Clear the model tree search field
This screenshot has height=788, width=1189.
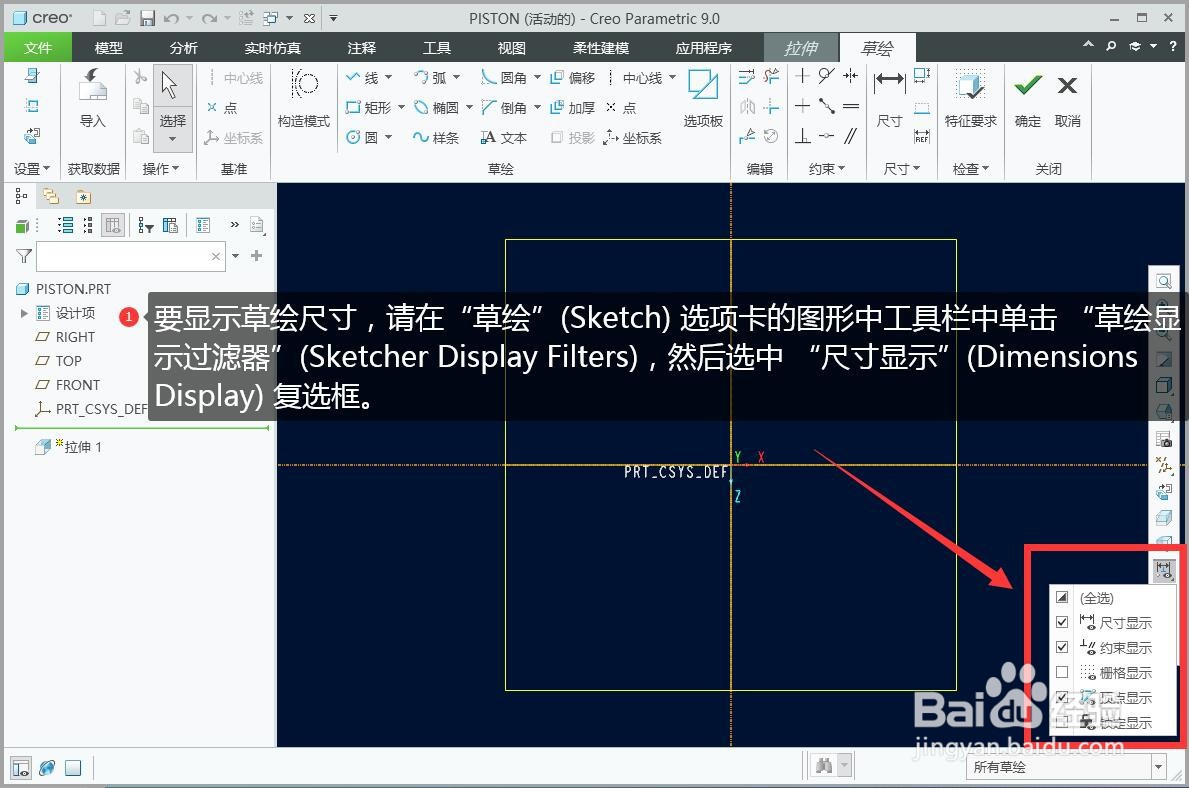(x=216, y=256)
